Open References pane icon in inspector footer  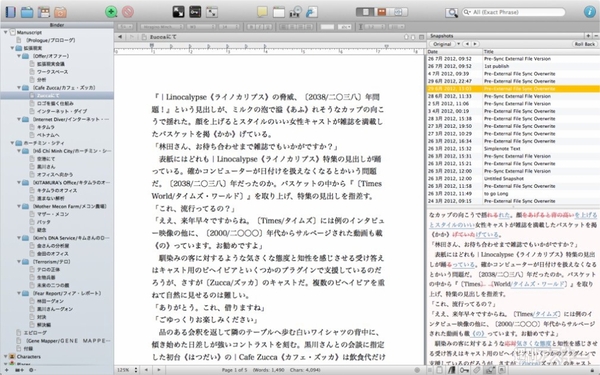point(452,370)
